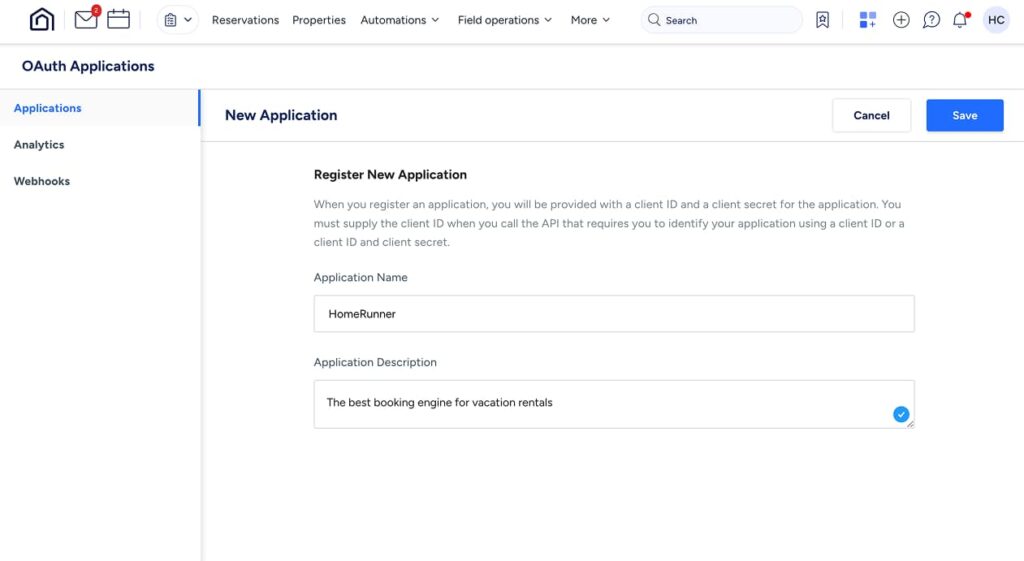Save the new application

(x=965, y=116)
